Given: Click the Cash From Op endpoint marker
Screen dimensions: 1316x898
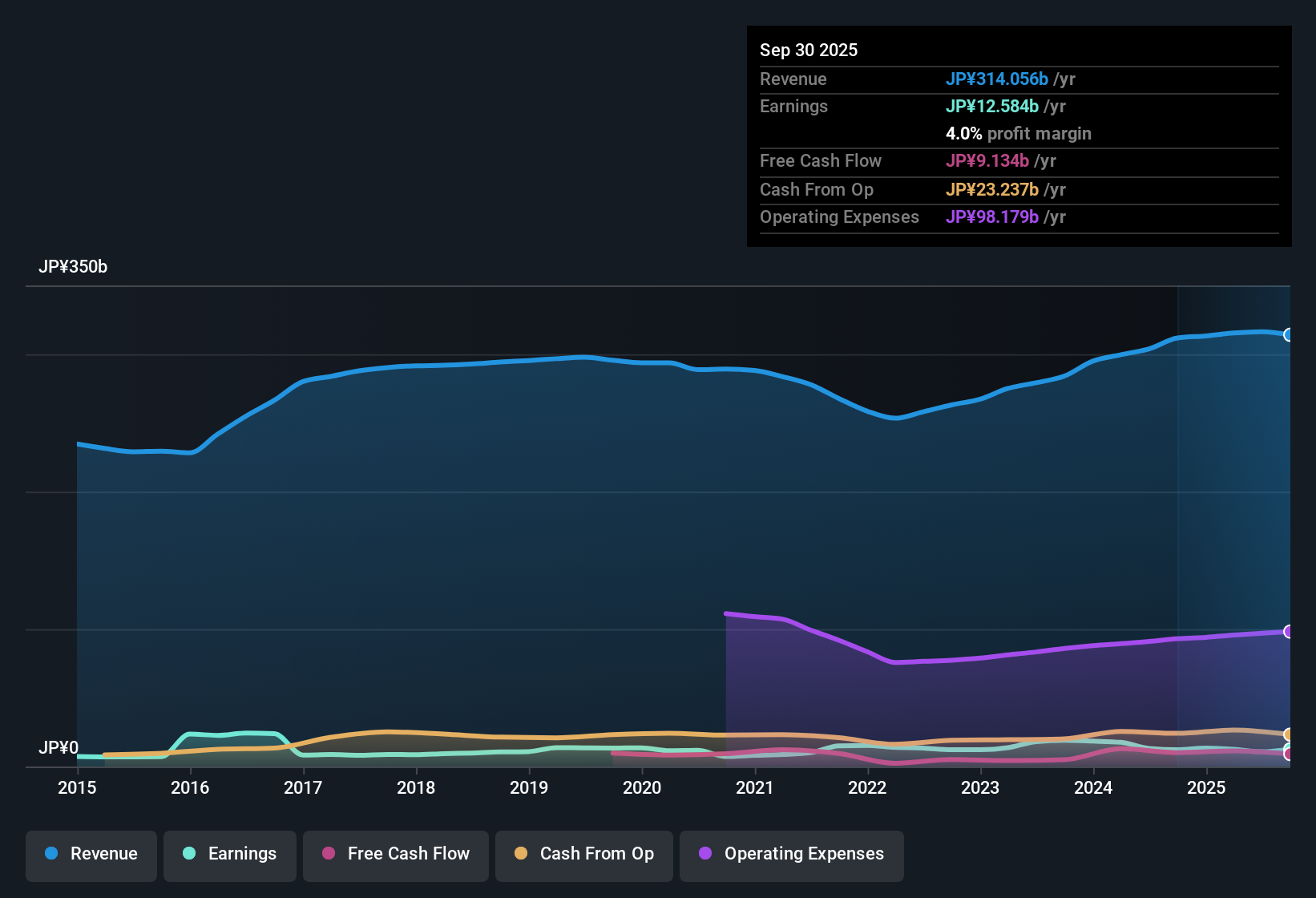Looking at the screenshot, I should pos(1288,734).
